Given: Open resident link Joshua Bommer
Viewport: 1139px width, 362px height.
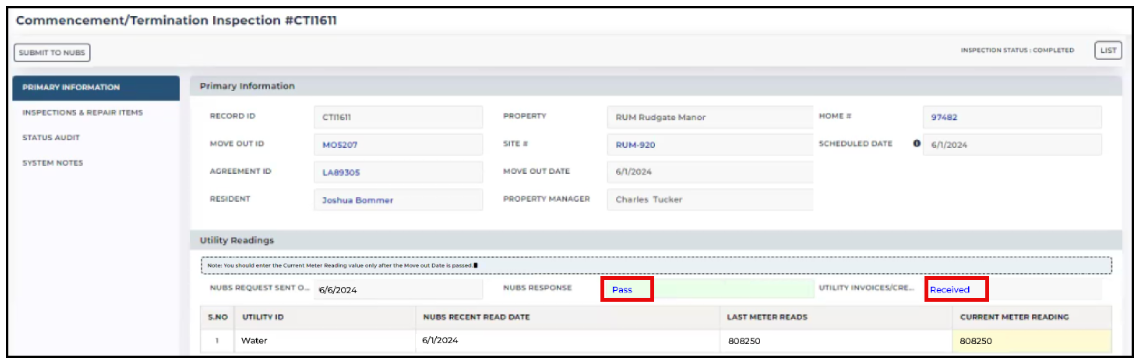Looking at the screenshot, I should pyautogui.click(x=357, y=200).
